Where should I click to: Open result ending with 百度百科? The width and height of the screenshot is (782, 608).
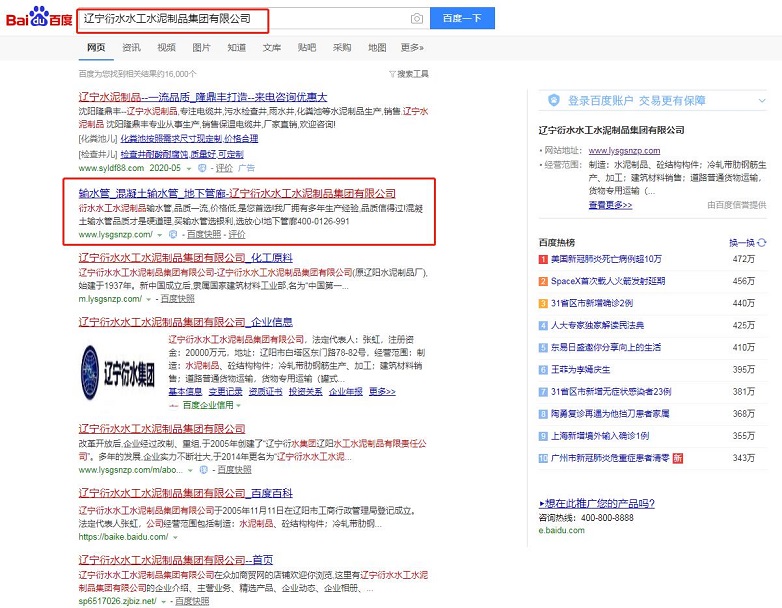click(x=186, y=493)
